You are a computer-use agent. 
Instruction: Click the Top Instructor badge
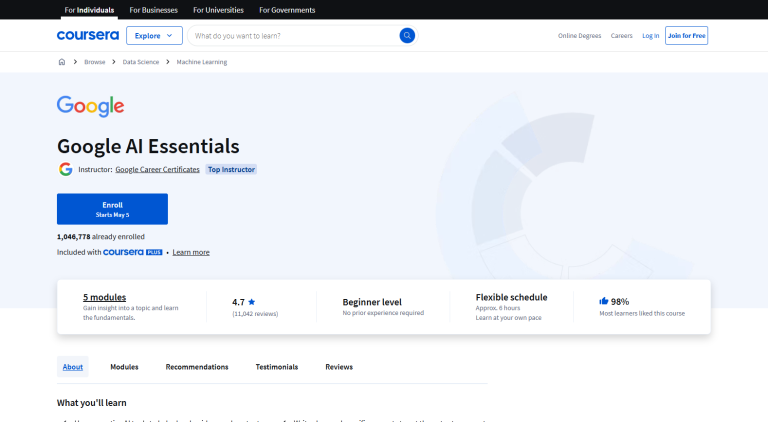click(x=231, y=169)
